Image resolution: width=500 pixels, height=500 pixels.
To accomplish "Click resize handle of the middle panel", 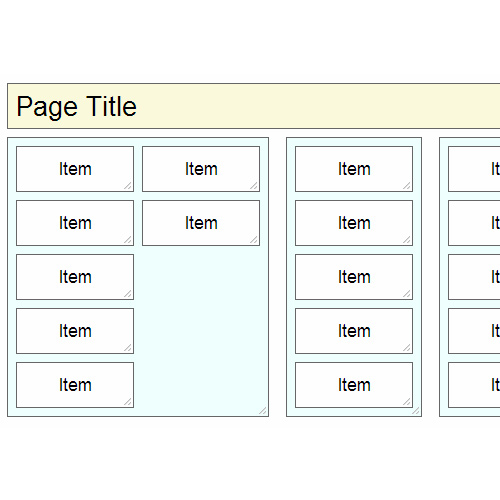I will click(x=416, y=411).
